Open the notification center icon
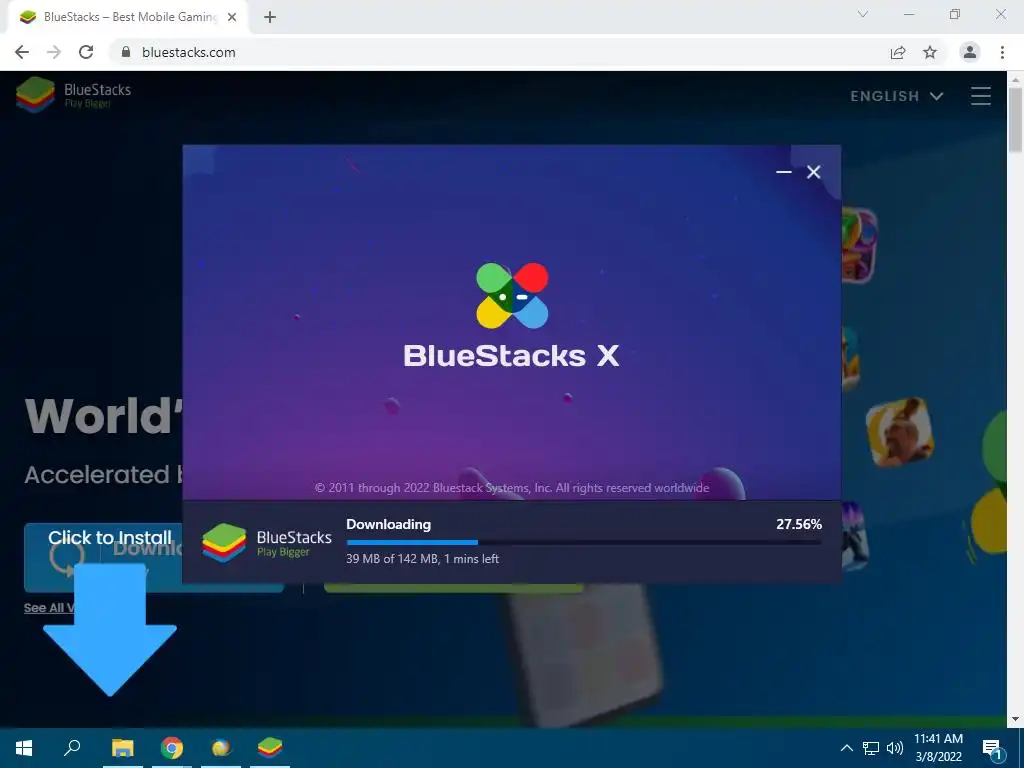Image resolution: width=1024 pixels, height=768 pixels. 993,749
